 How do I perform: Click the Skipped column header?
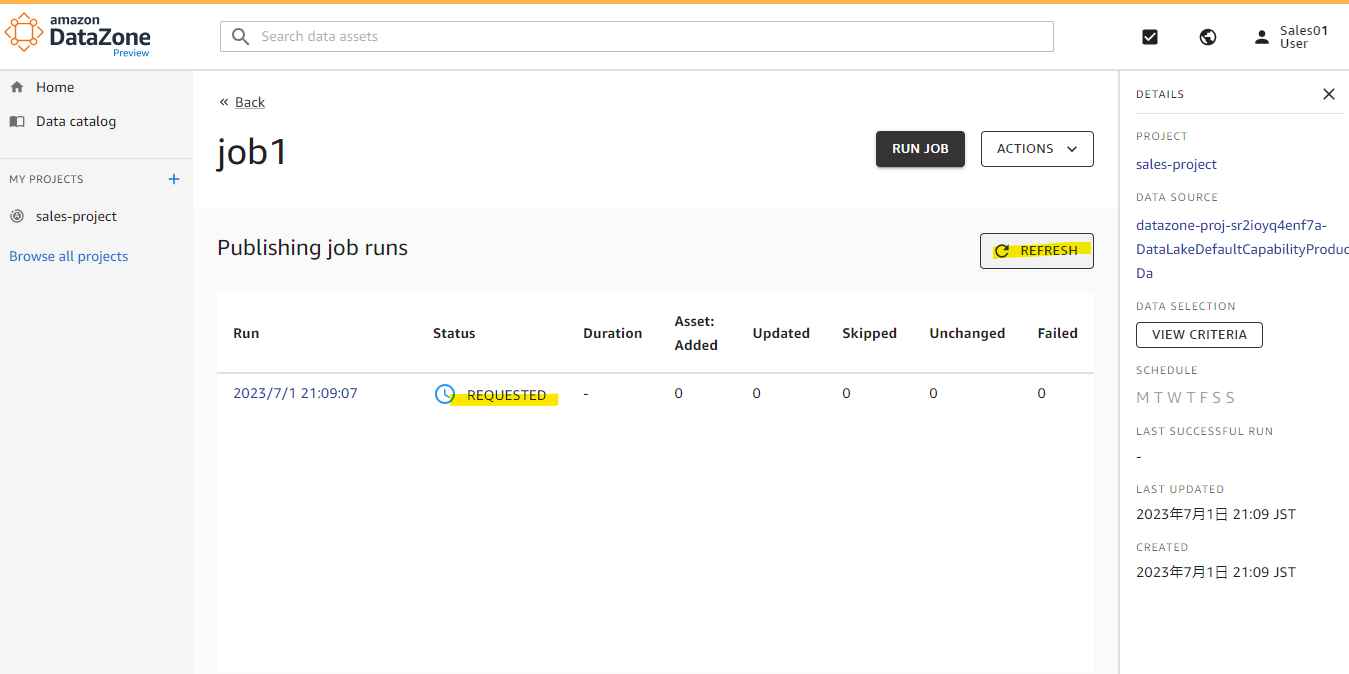[869, 333]
